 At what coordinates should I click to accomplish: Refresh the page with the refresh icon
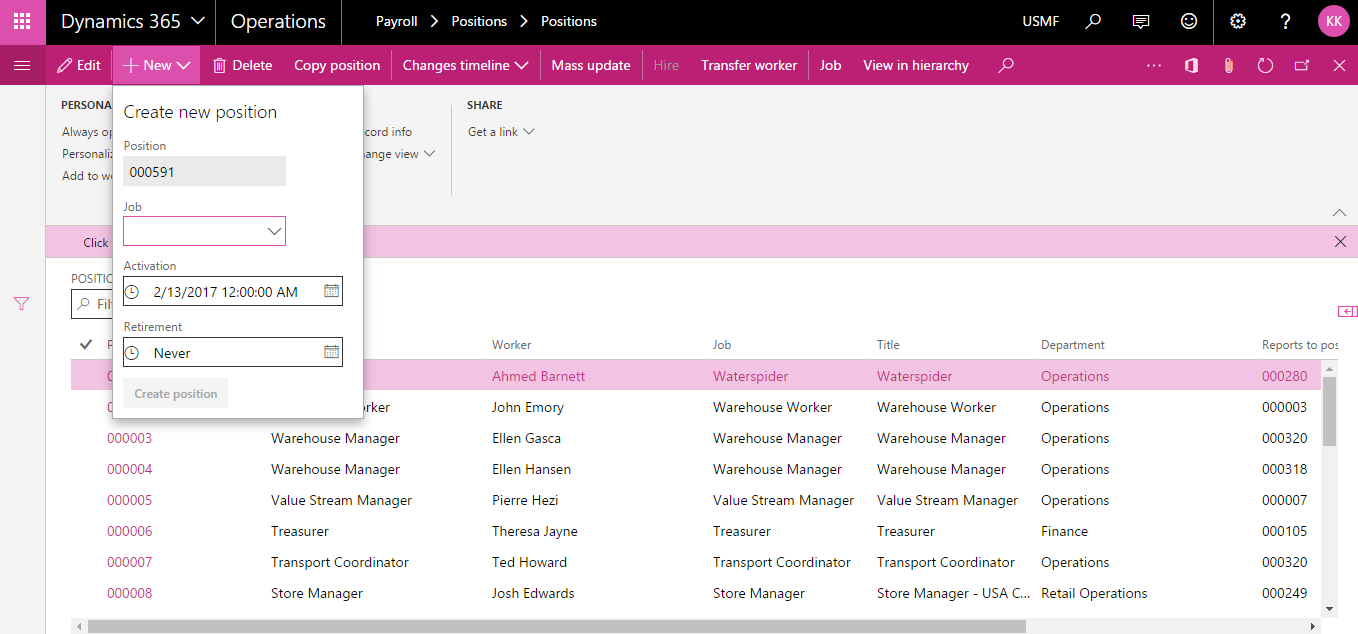(x=1265, y=64)
